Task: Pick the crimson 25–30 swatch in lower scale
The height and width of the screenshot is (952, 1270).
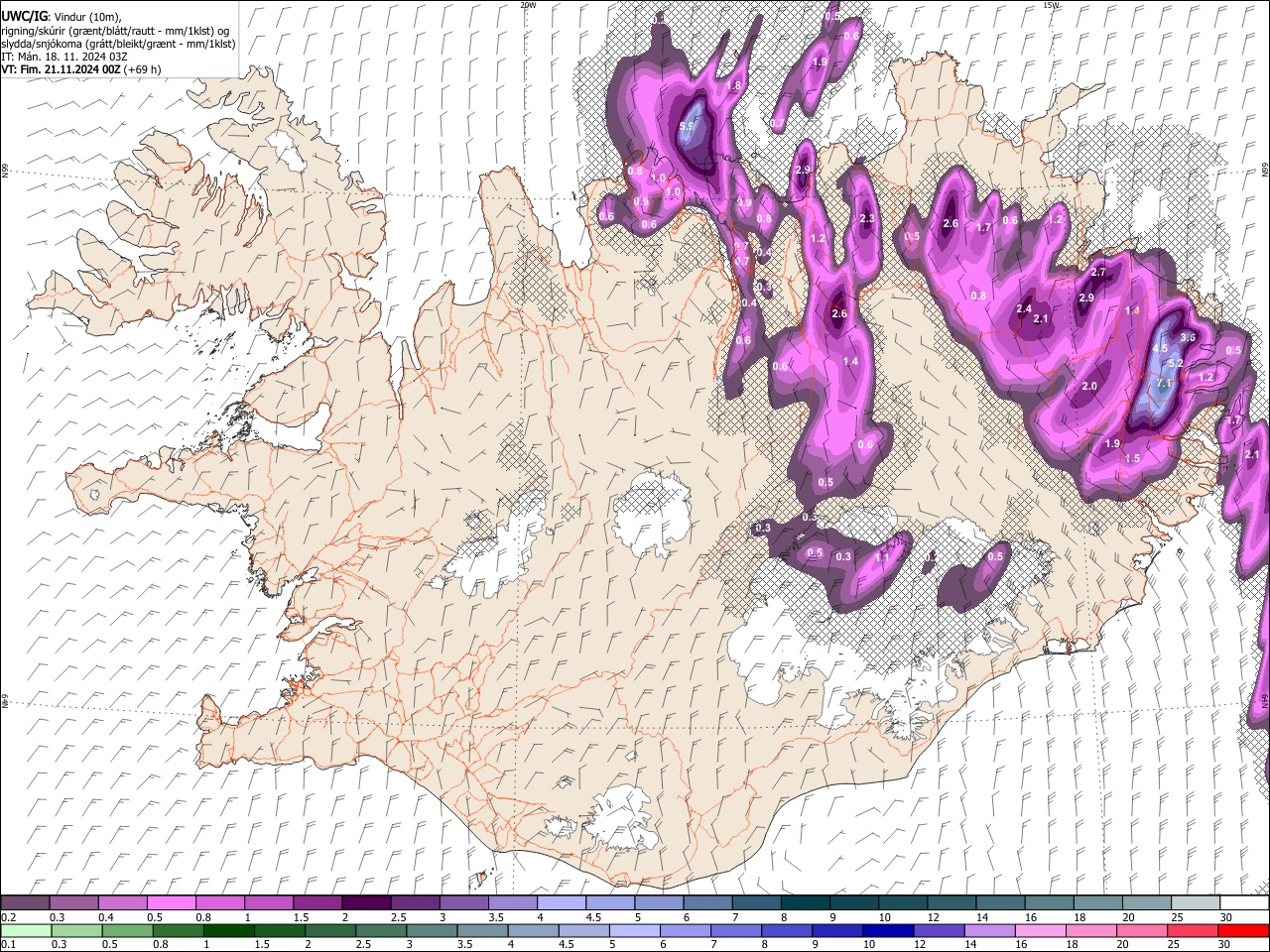Action: click(1193, 930)
